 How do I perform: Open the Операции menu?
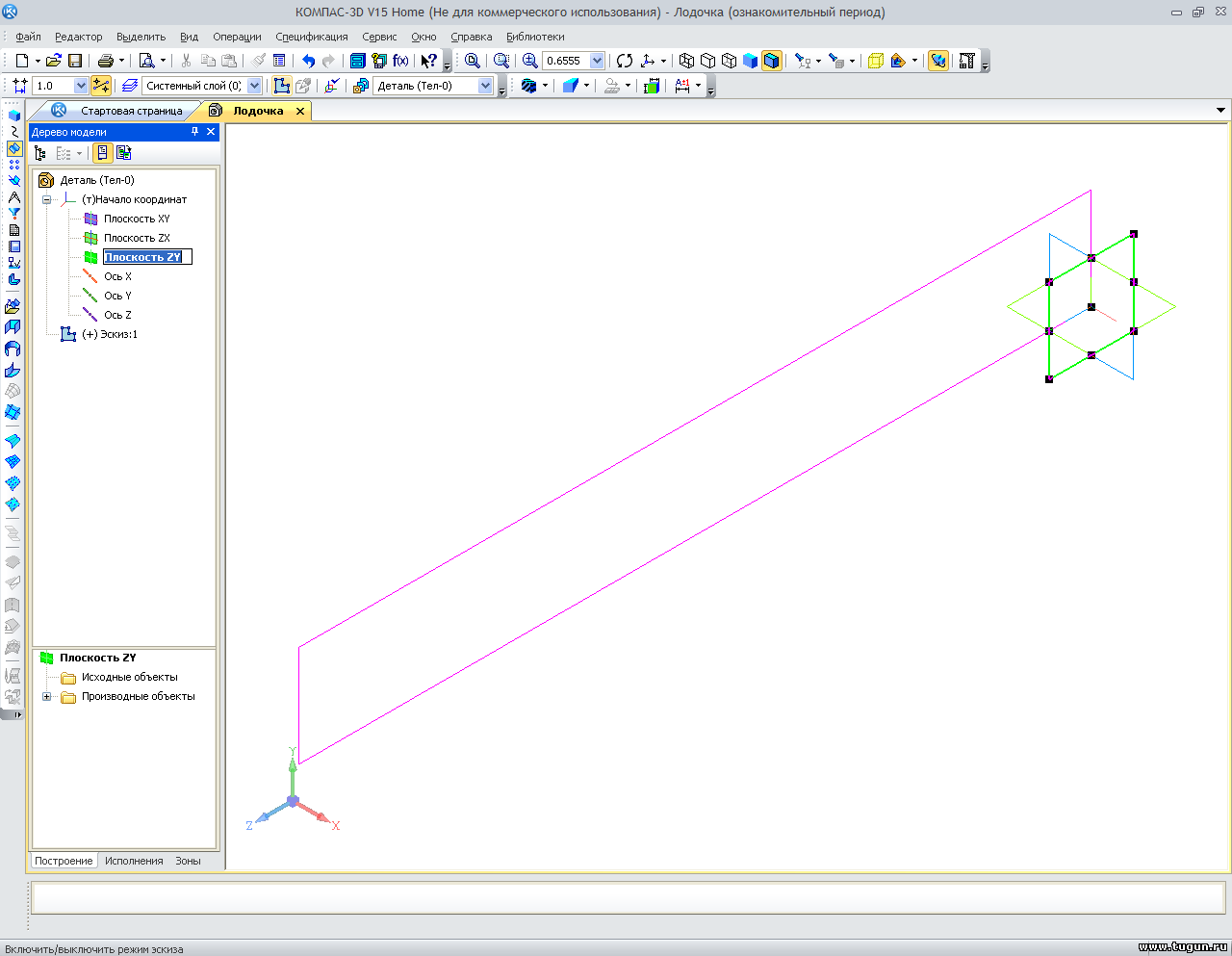(237, 37)
